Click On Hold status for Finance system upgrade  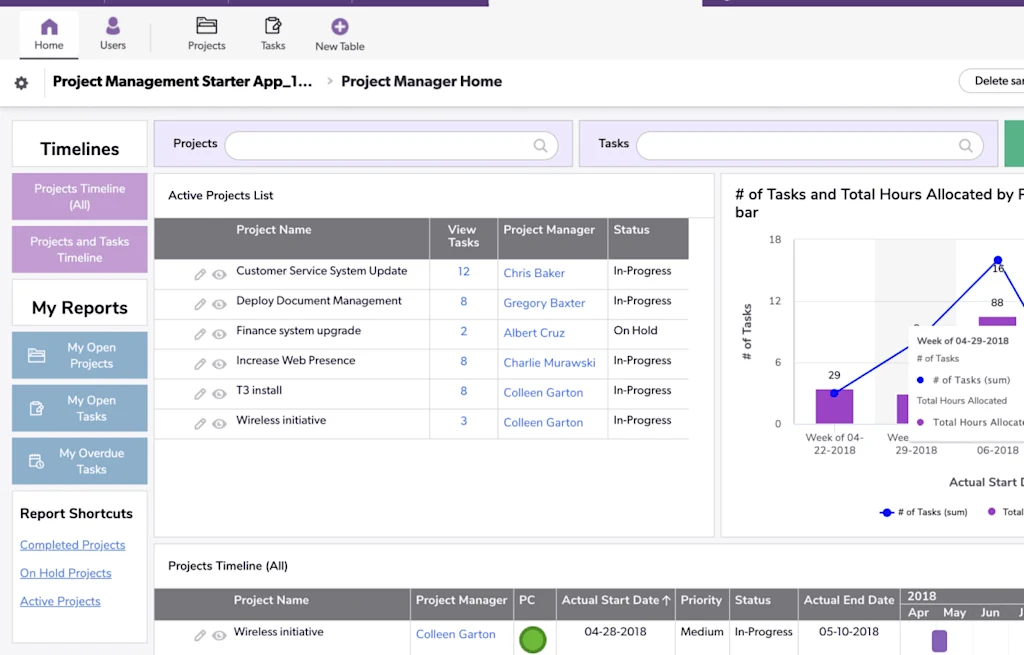635,330
